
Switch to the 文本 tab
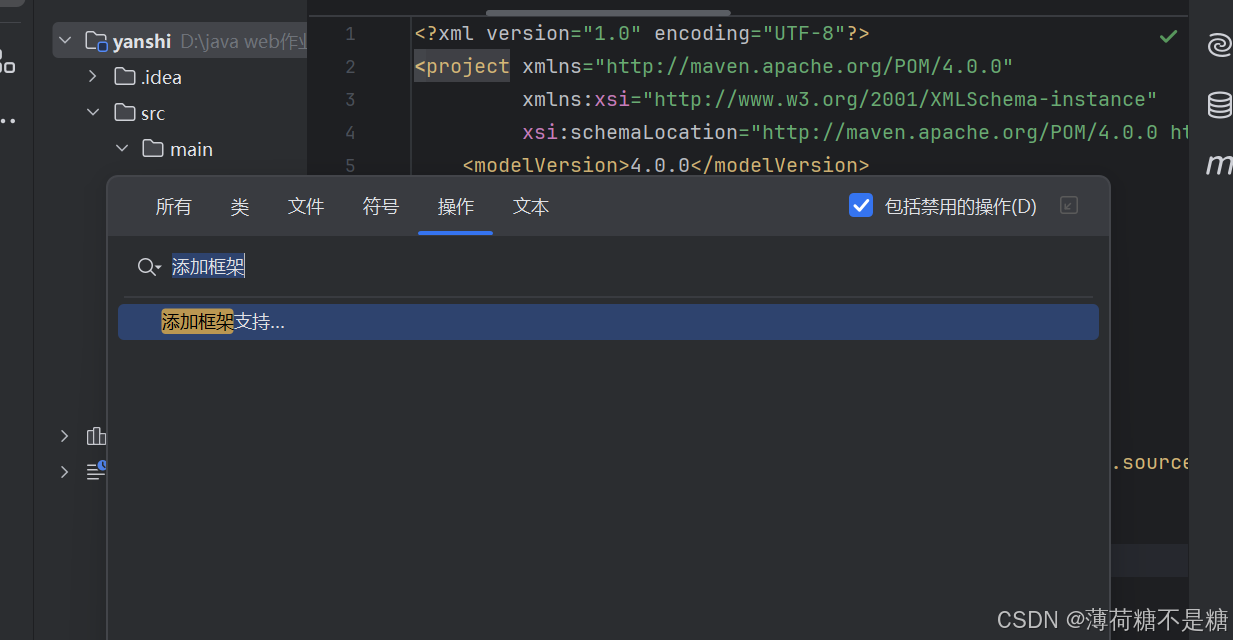531,206
